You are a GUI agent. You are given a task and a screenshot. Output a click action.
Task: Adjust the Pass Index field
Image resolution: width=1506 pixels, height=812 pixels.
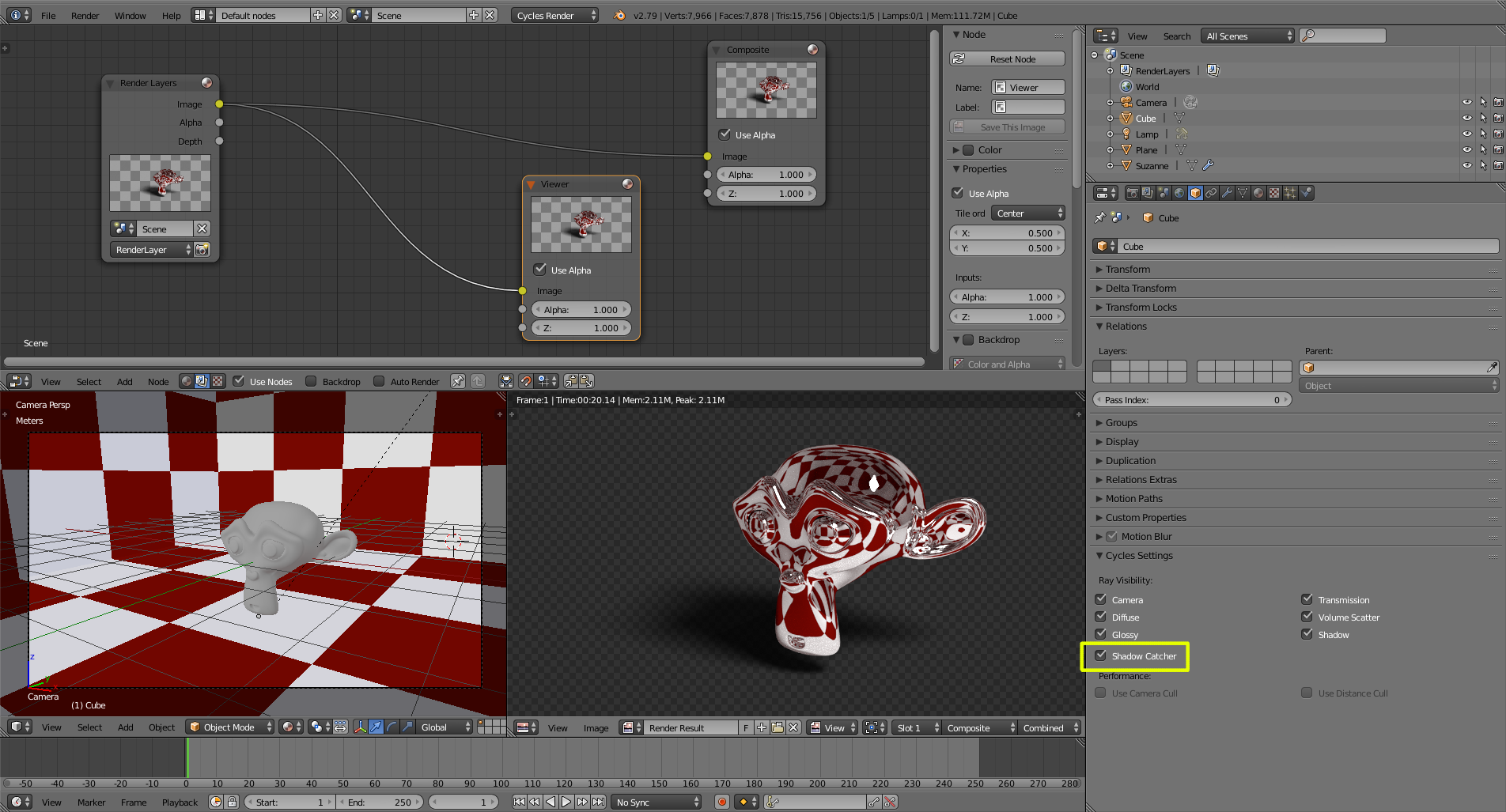pyautogui.click(x=1192, y=400)
